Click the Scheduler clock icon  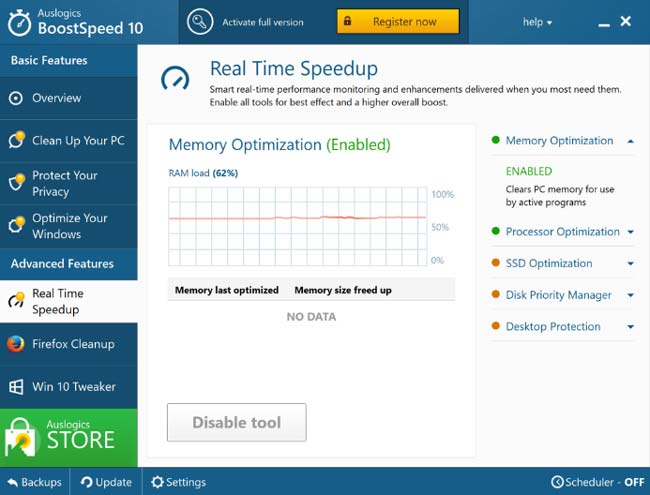point(557,482)
